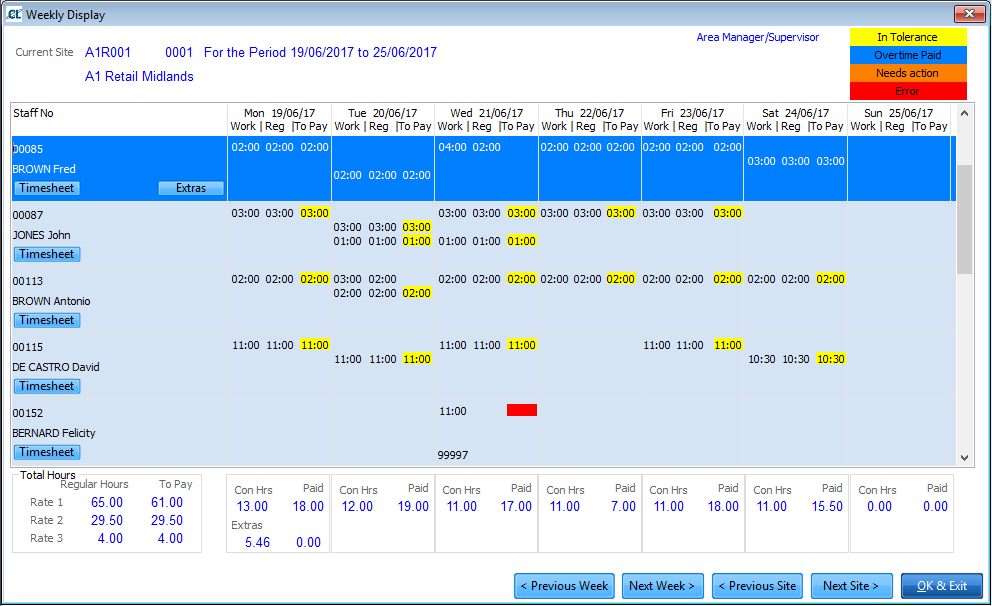Click the Extras button for BROWN Fred
This screenshot has height=606, width=992.
(x=190, y=187)
